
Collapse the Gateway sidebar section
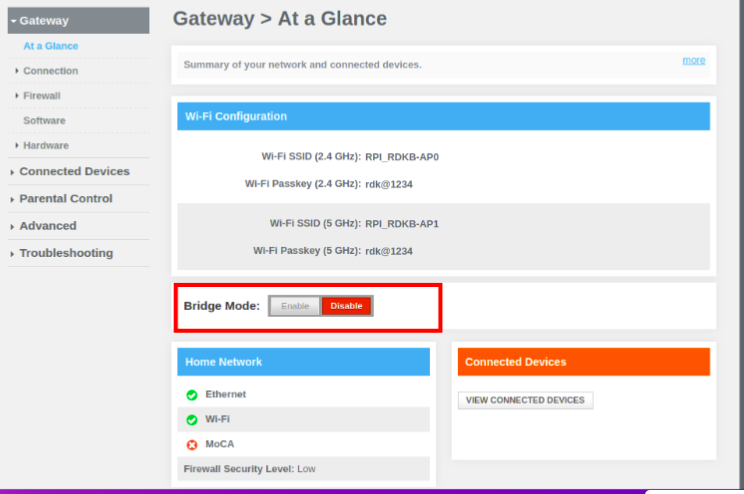pos(78,20)
